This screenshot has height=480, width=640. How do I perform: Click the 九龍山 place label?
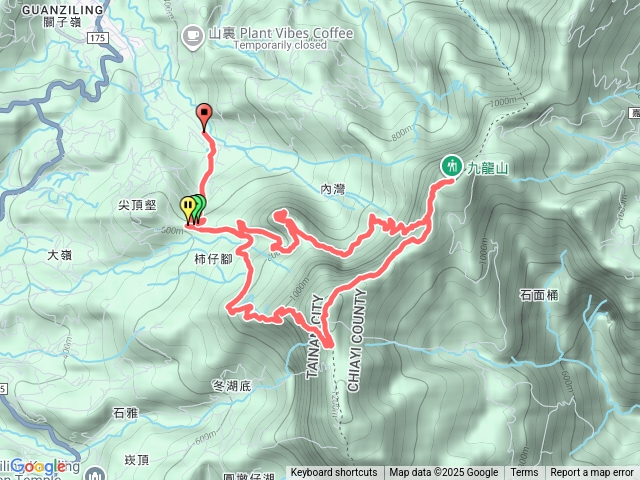click(x=487, y=168)
